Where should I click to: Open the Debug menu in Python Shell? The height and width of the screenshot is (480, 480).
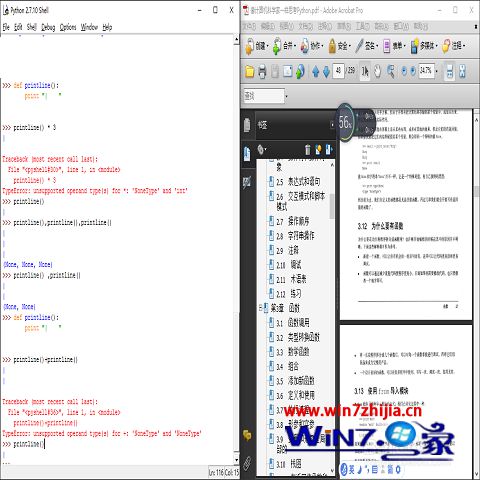point(48,27)
